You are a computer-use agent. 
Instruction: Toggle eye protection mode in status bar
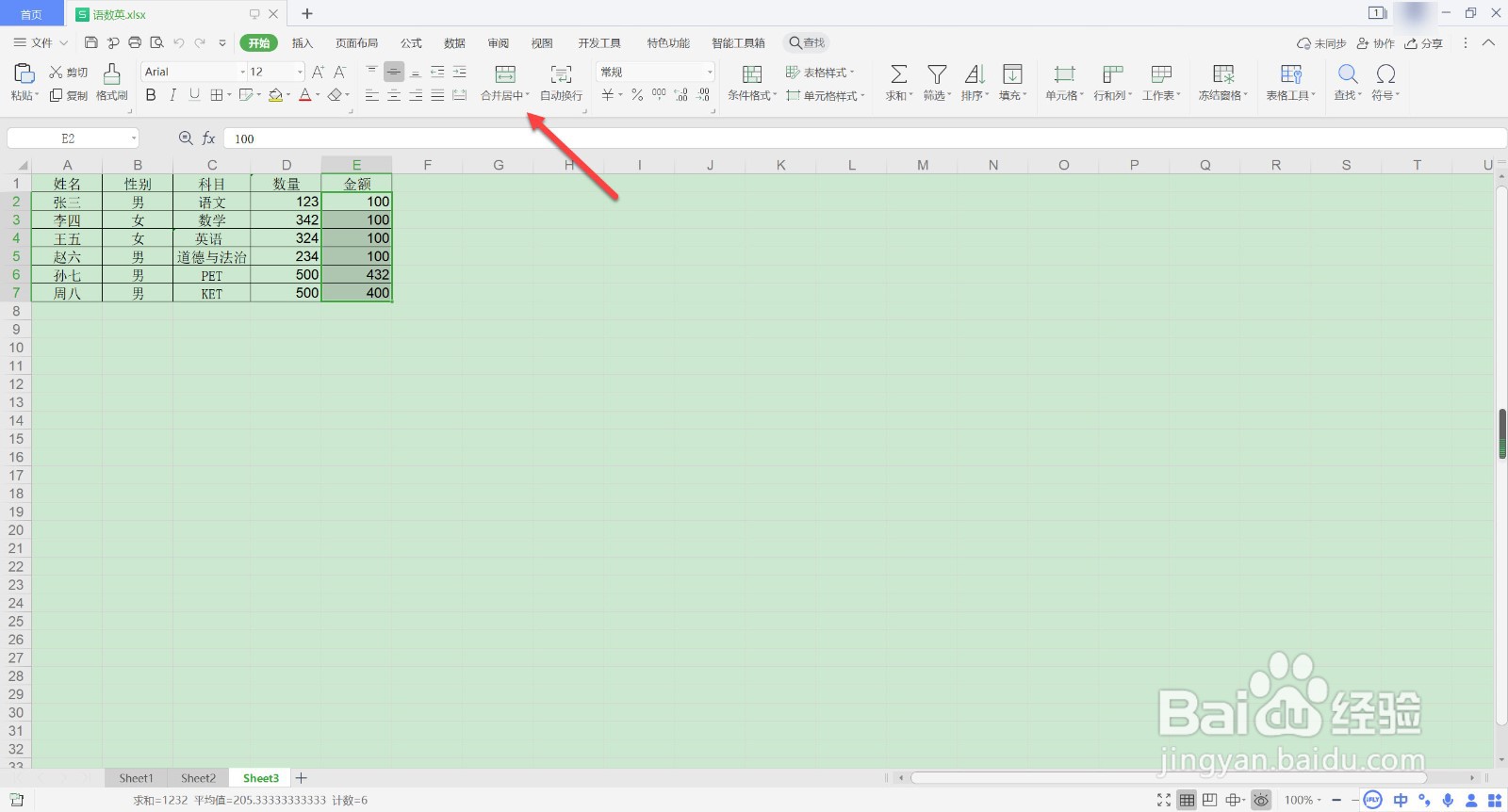1261,800
